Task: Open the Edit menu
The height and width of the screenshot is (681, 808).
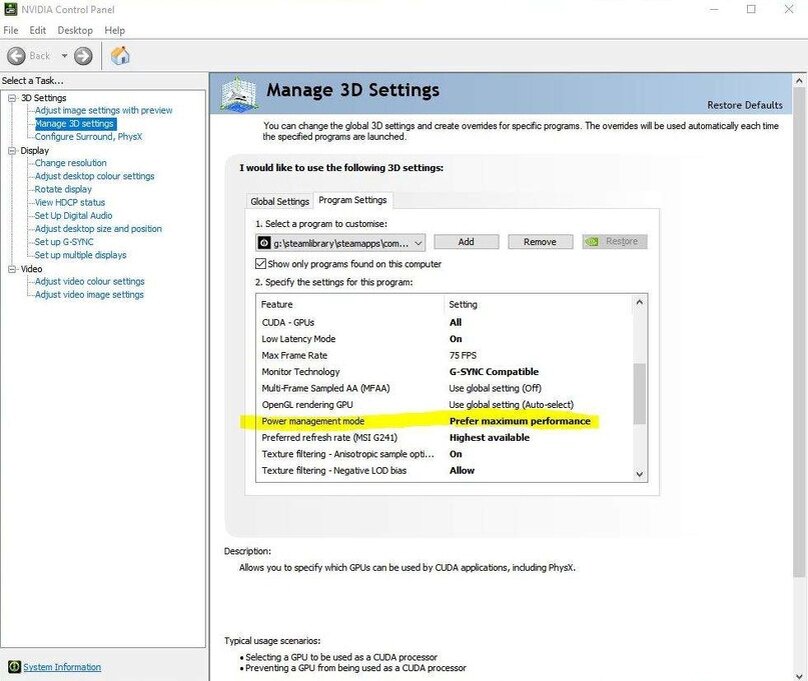Action: [x=38, y=30]
